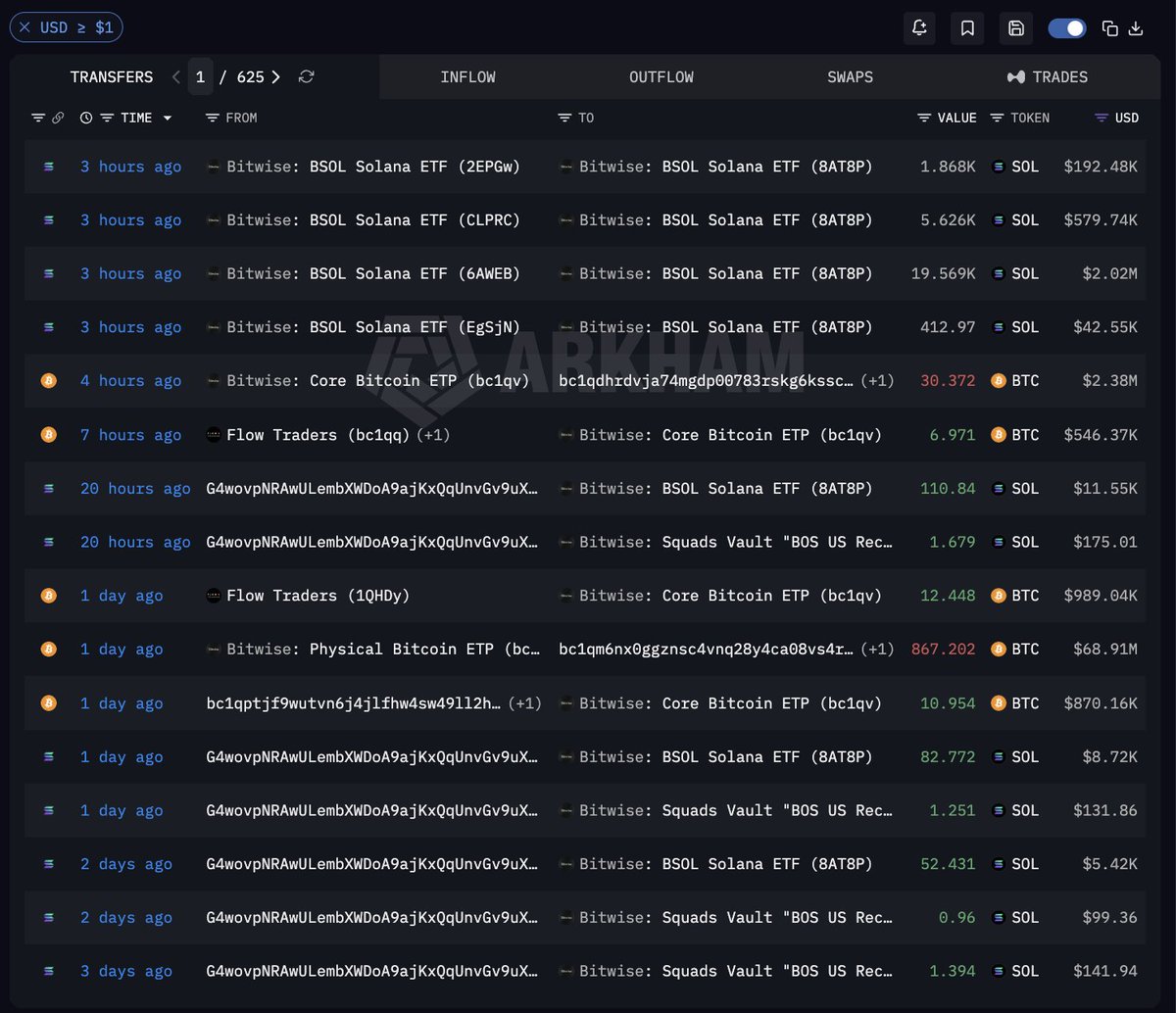The width and height of the screenshot is (1176, 1013).
Task: Switch to the INFLOW tab
Action: click(x=467, y=77)
